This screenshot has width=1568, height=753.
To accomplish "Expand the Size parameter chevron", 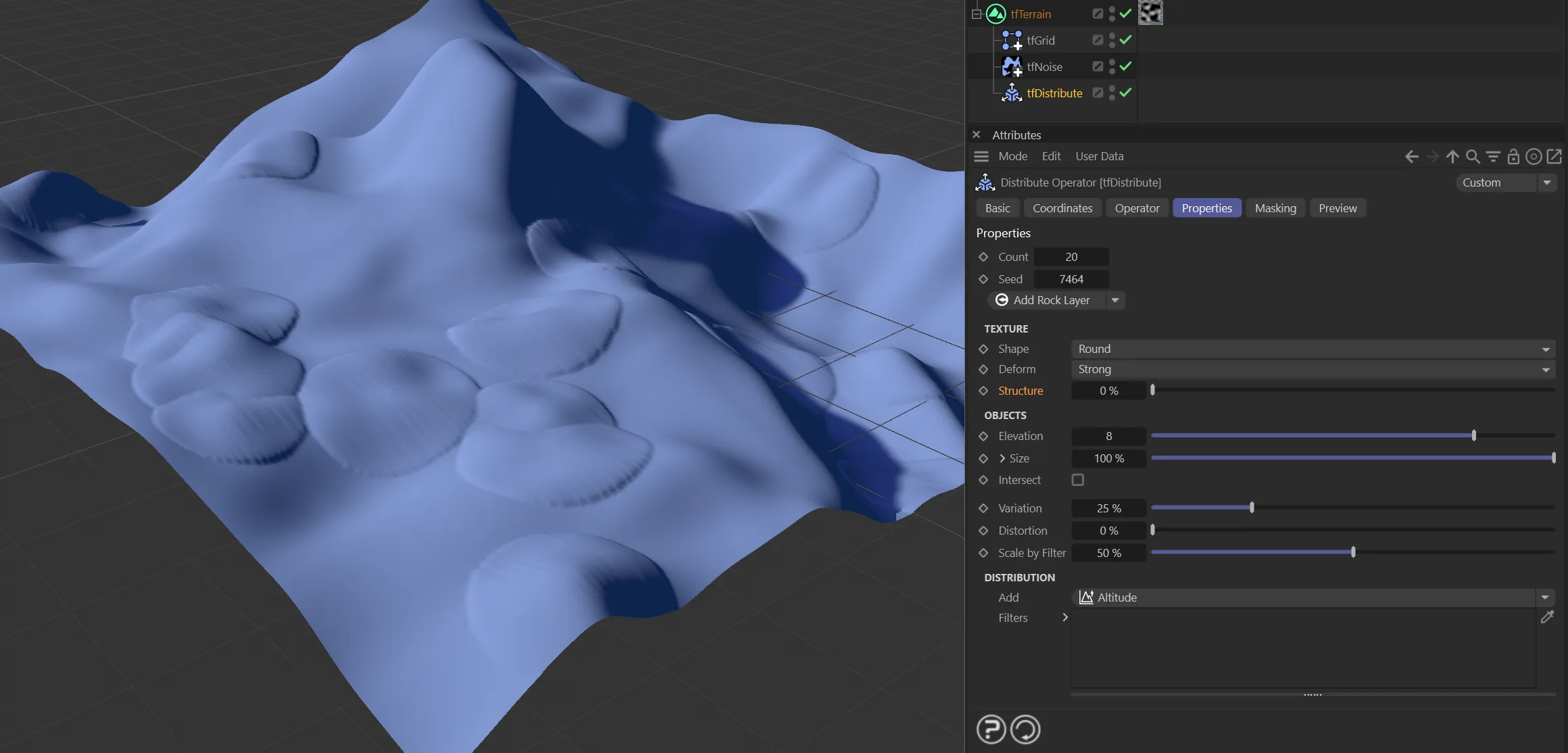I will [1002, 458].
